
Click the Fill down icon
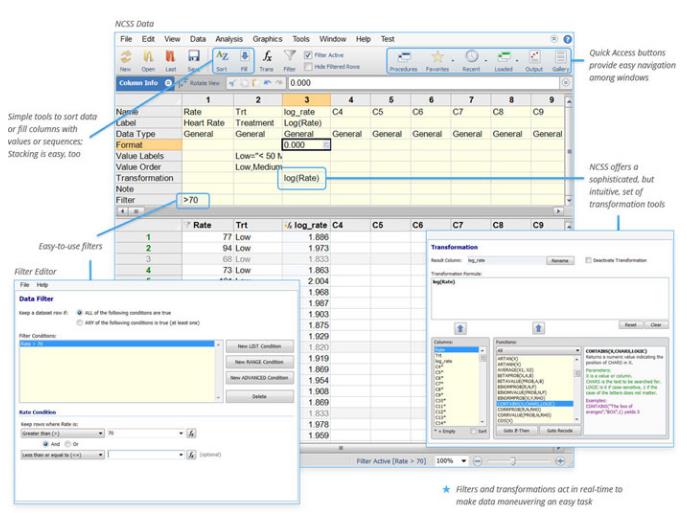(x=244, y=56)
